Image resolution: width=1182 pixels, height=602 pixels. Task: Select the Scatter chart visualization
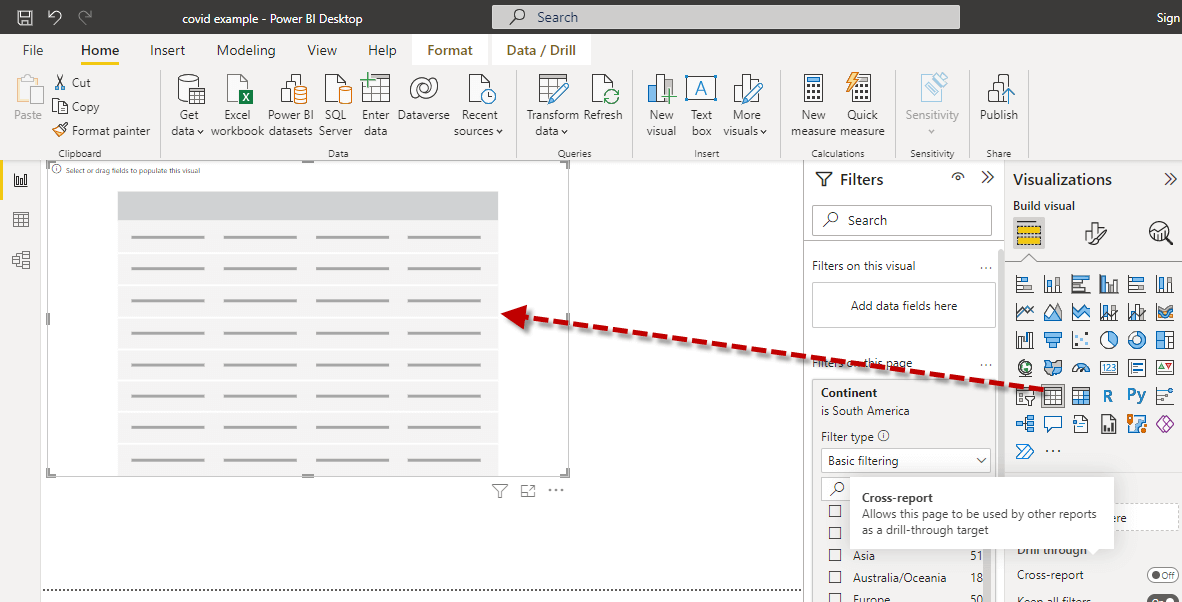pos(1081,340)
